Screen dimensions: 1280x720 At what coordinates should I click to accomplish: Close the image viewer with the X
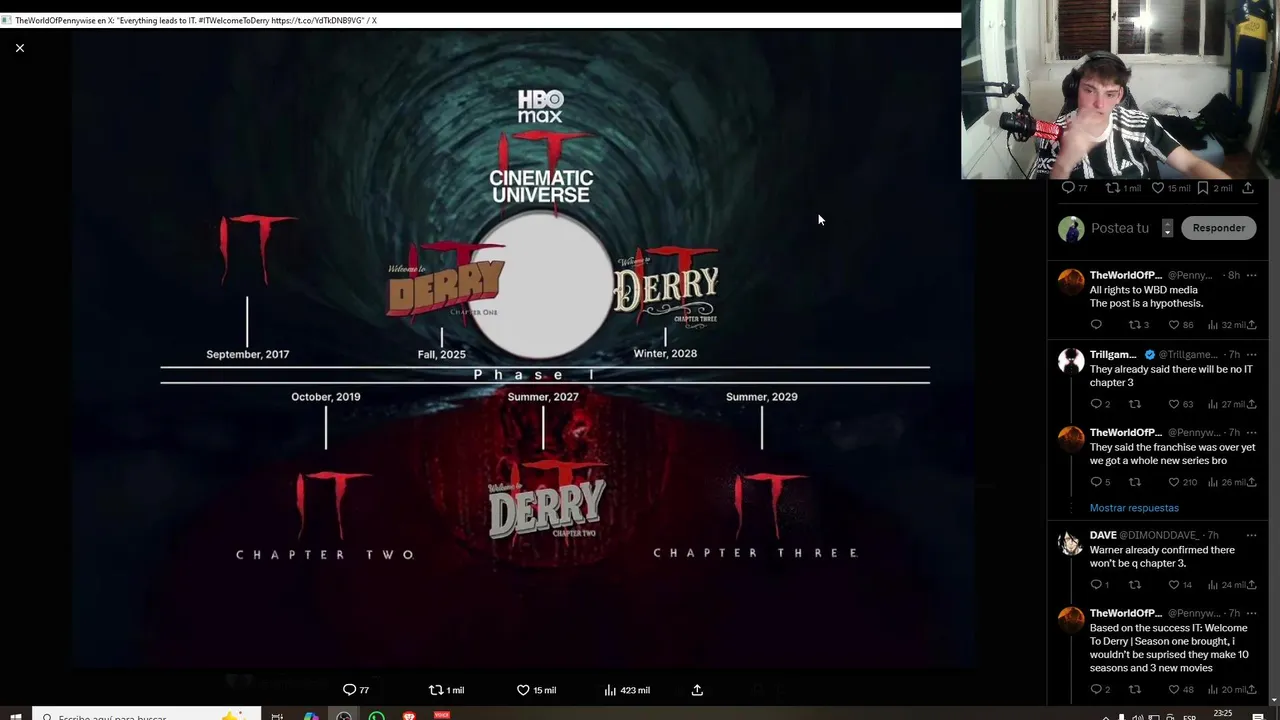19,47
